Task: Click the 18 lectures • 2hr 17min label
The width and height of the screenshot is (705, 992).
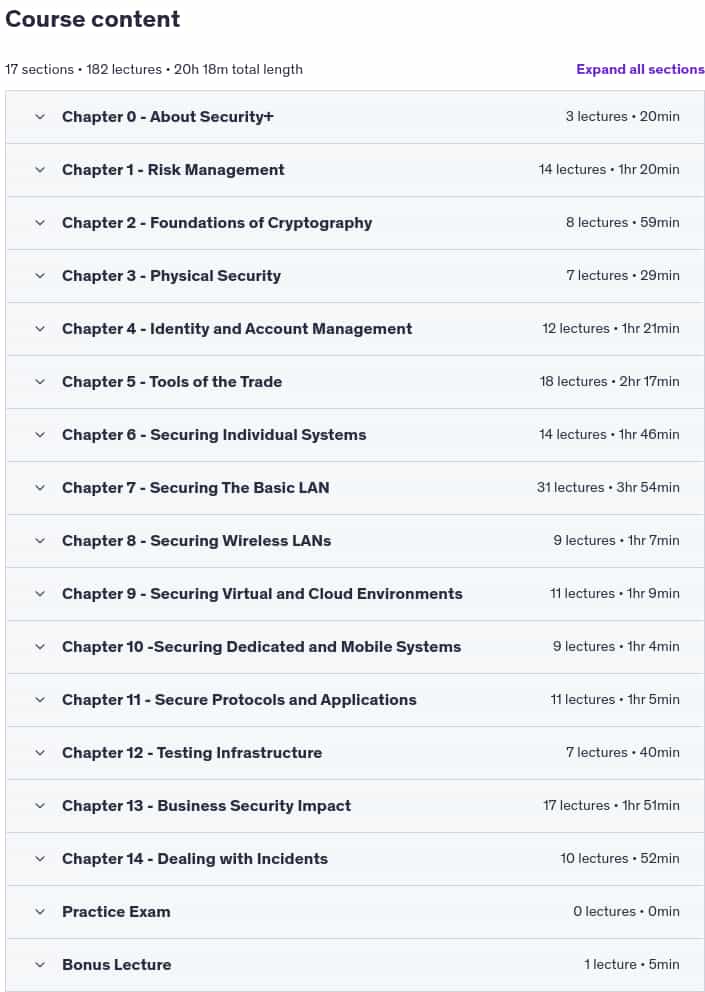Action: (609, 381)
